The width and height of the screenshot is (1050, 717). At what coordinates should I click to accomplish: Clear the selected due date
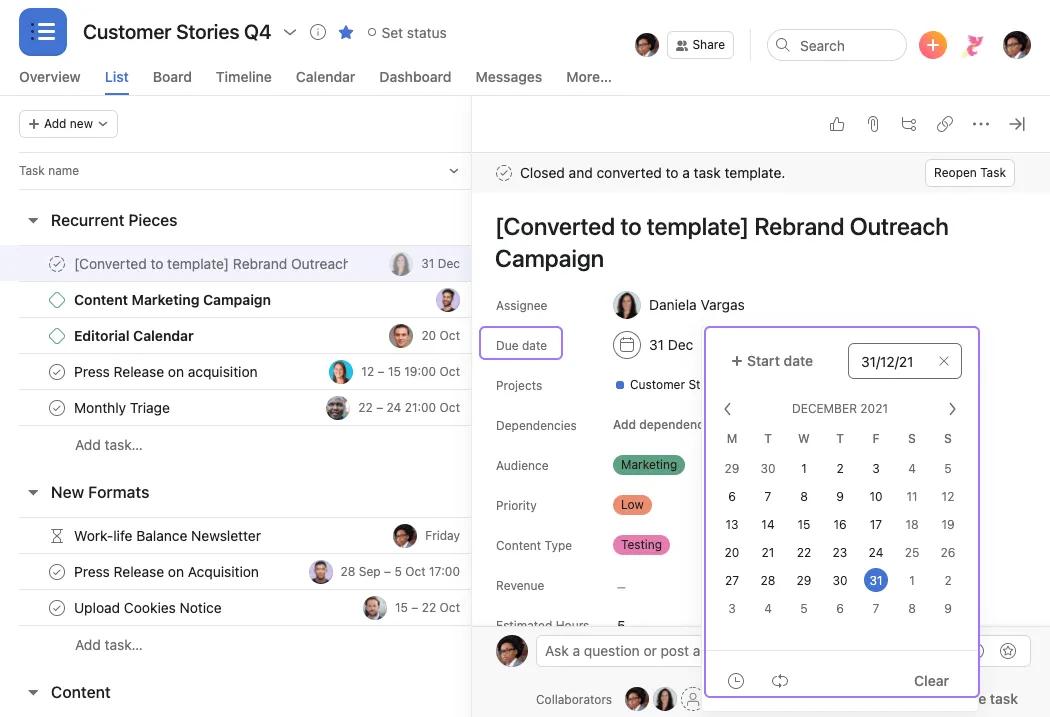(x=930, y=681)
